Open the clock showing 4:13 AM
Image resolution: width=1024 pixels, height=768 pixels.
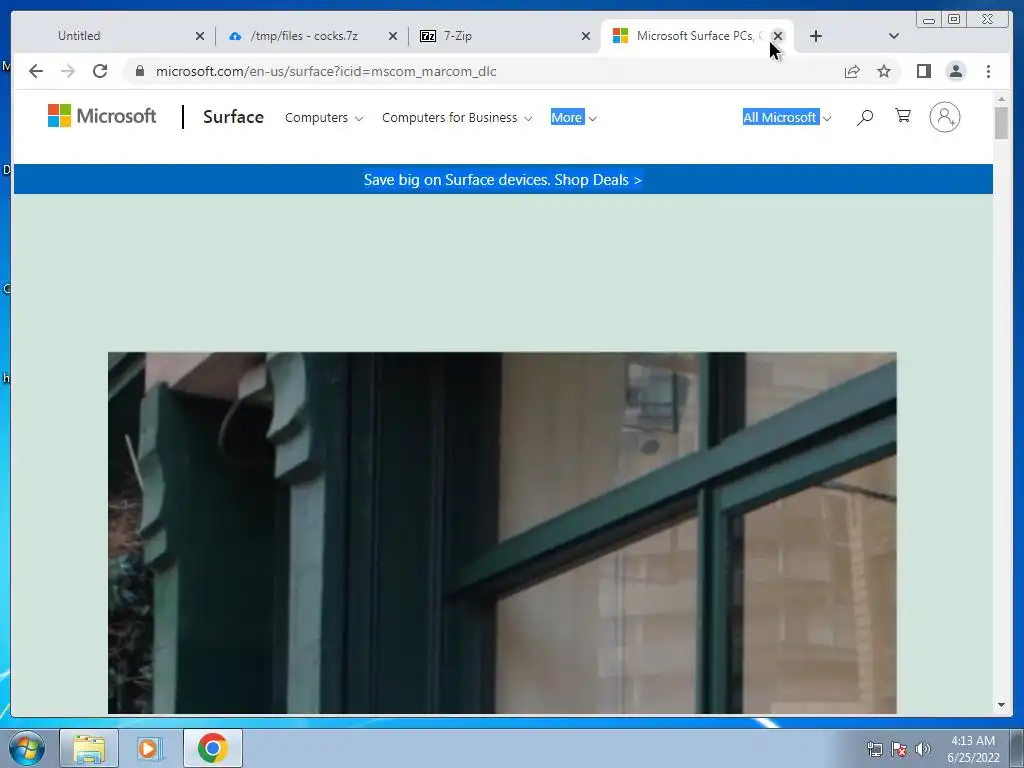click(x=972, y=749)
